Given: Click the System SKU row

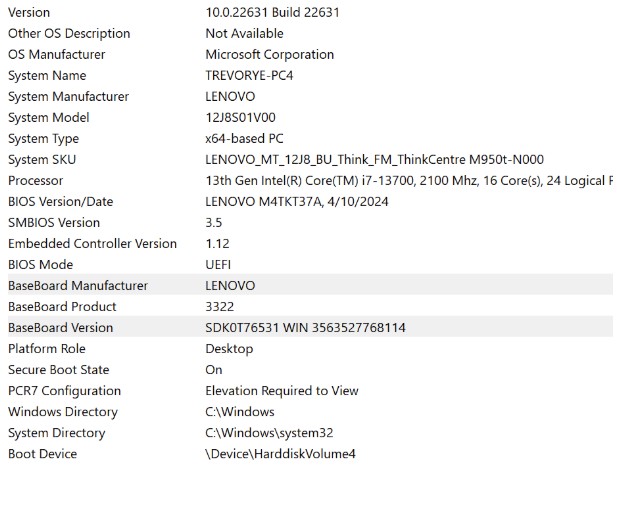Looking at the screenshot, I should pos(42,159).
